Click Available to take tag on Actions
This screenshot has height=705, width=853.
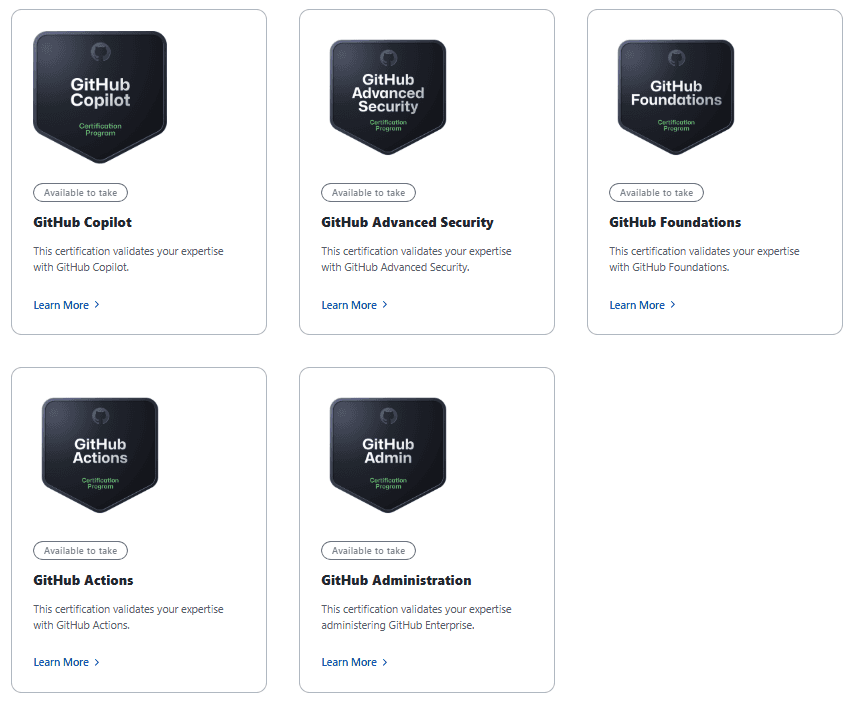pyautogui.click(x=80, y=550)
